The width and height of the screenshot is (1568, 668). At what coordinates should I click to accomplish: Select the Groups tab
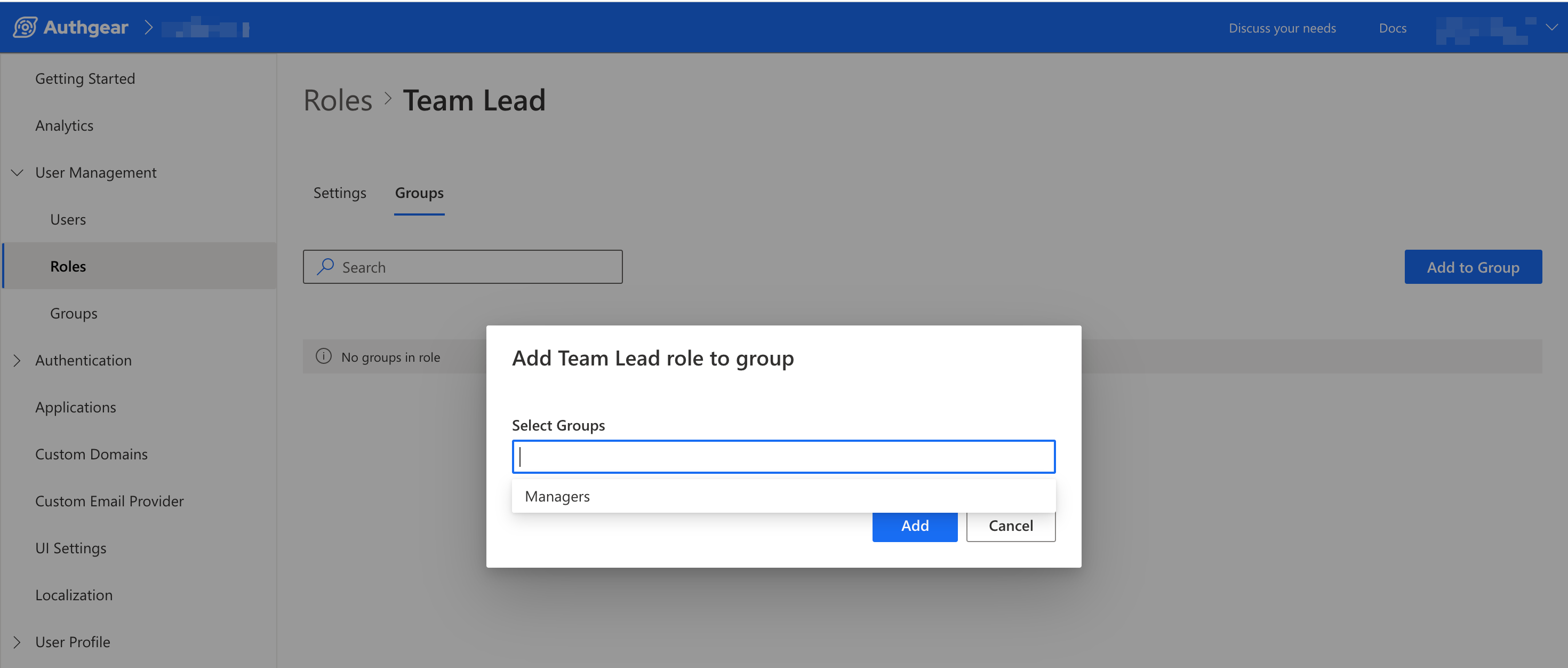tap(419, 193)
